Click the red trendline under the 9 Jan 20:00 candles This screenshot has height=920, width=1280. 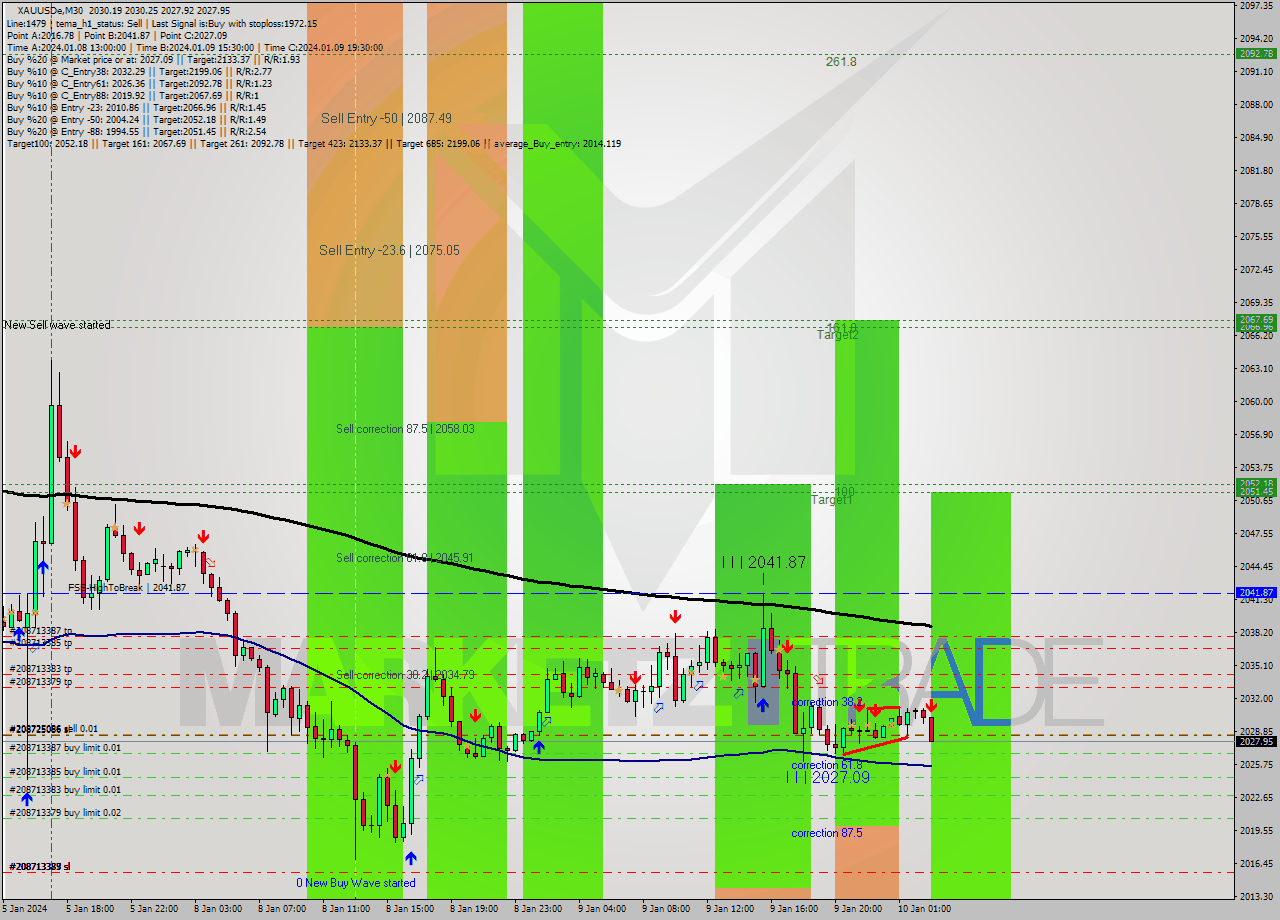click(876, 745)
